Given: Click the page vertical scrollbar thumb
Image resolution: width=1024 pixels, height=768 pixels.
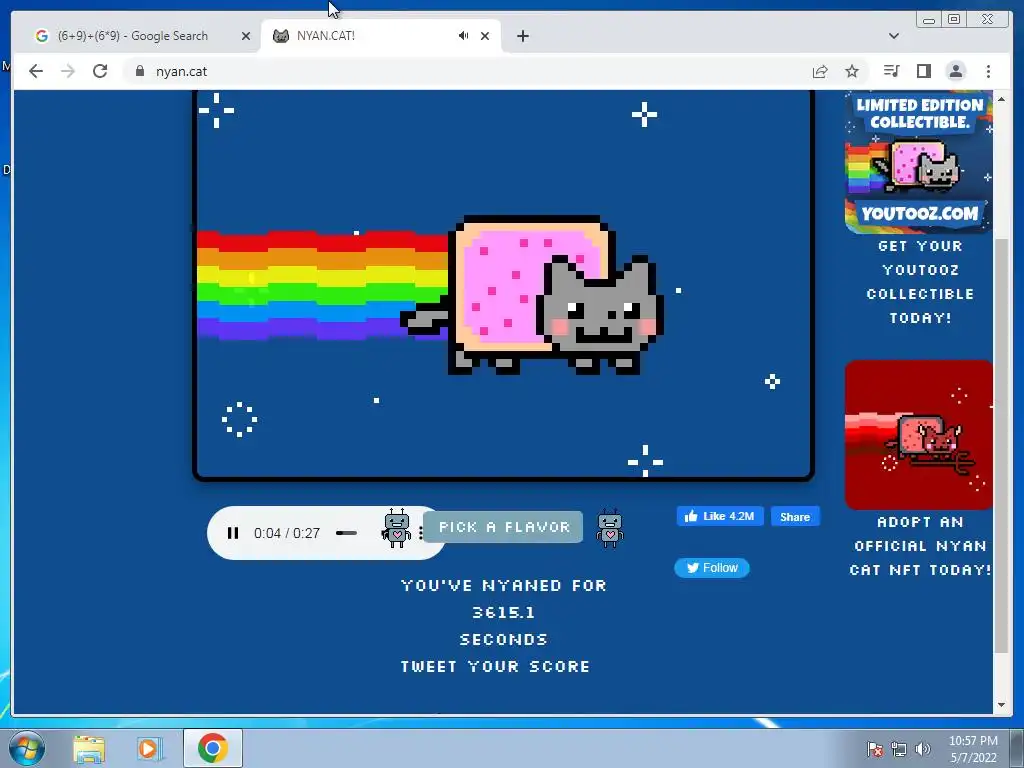Looking at the screenshot, I should click(1001, 445).
